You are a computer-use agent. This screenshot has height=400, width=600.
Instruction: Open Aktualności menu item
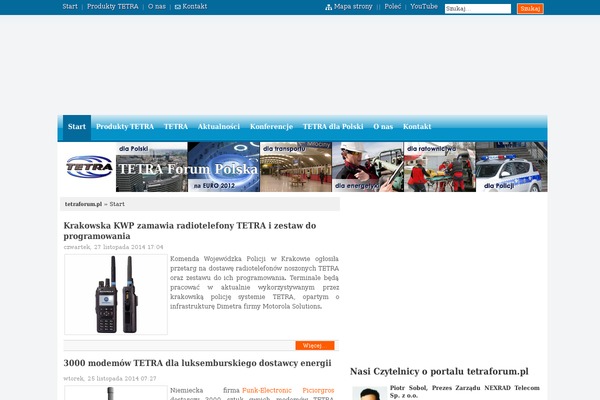point(218,127)
